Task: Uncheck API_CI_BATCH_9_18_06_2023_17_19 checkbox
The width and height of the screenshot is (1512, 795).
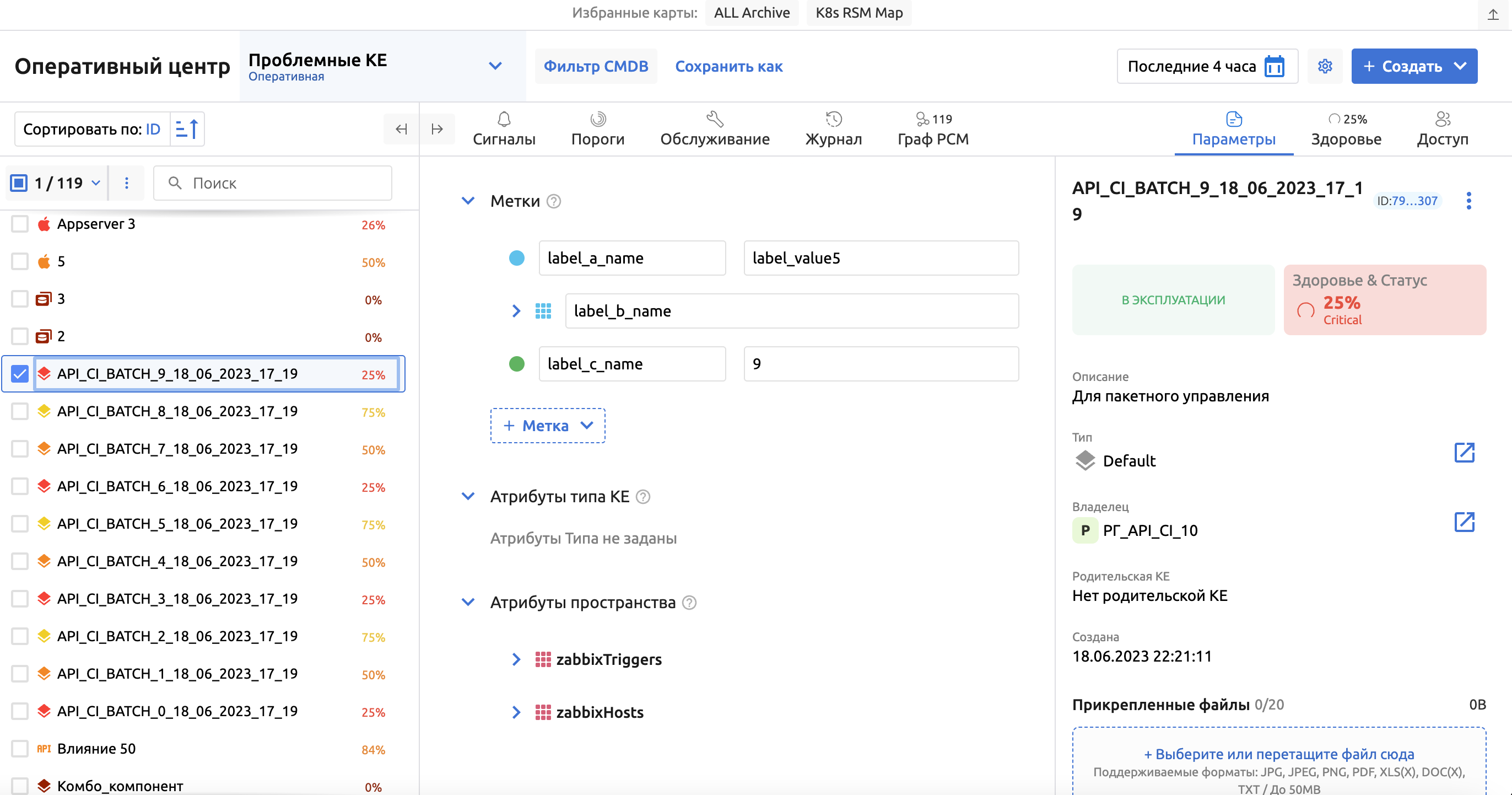Action: point(20,373)
